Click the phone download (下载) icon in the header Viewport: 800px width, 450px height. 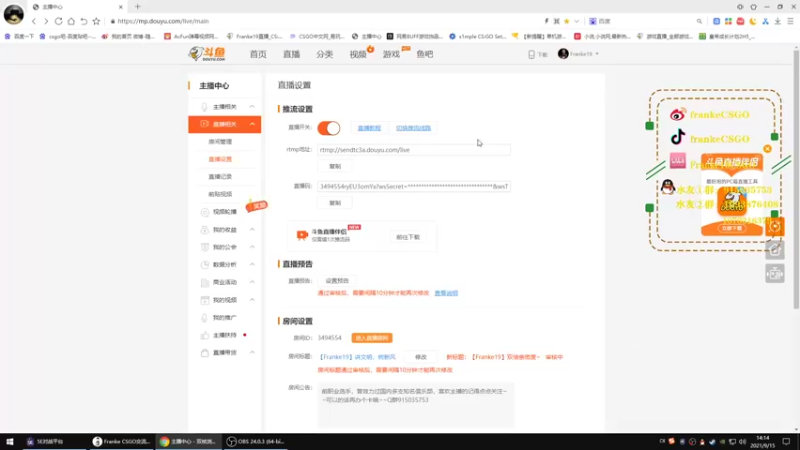tap(532, 54)
